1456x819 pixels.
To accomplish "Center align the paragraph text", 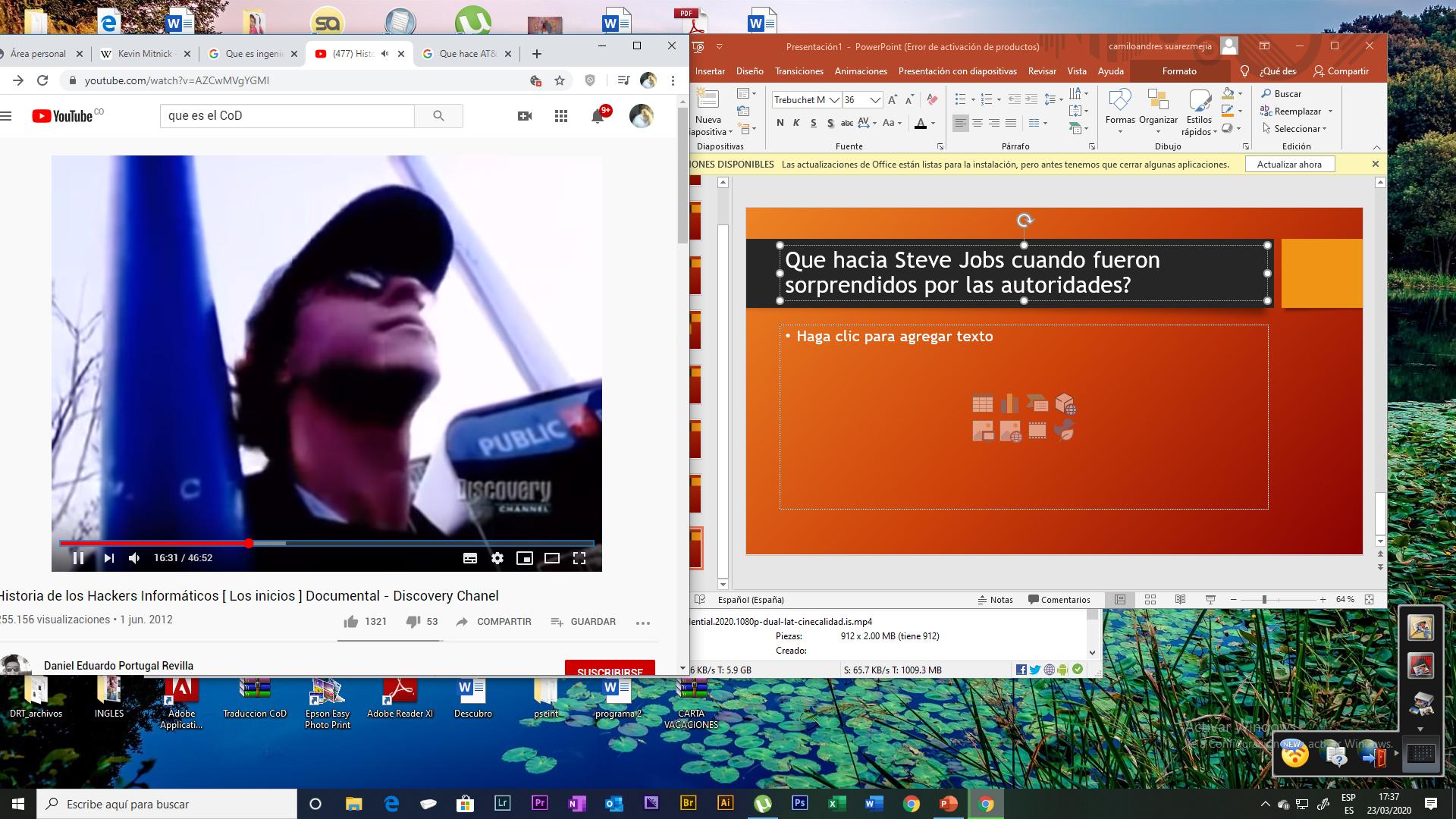I will point(977,123).
